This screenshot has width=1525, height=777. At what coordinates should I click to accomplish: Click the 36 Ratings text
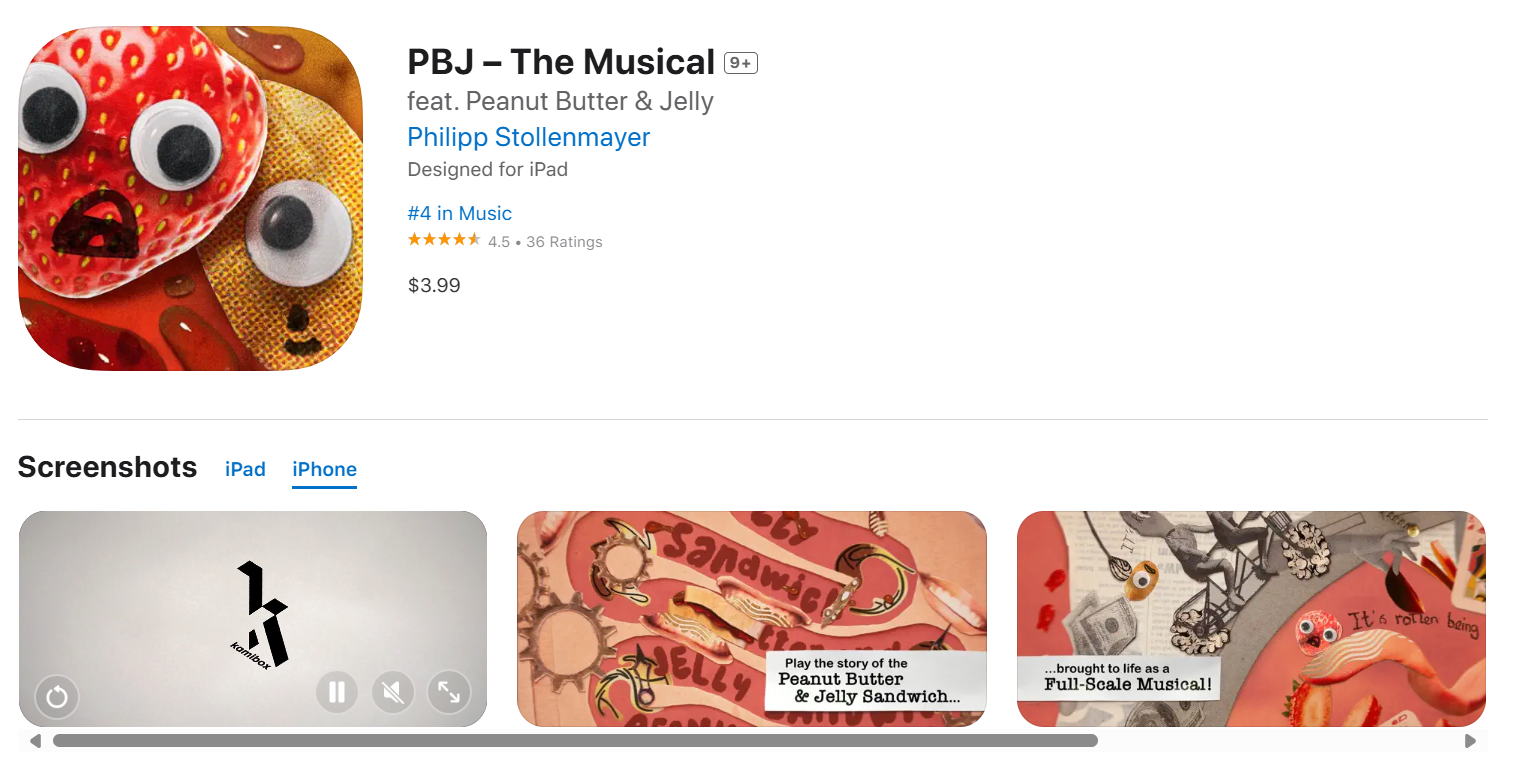(x=564, y=242)
